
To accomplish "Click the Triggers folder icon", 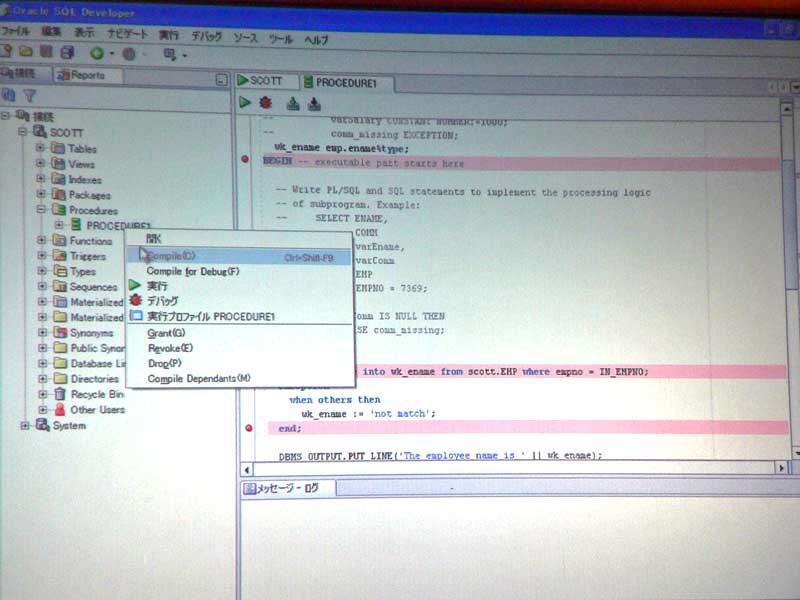I will [60, 255].
